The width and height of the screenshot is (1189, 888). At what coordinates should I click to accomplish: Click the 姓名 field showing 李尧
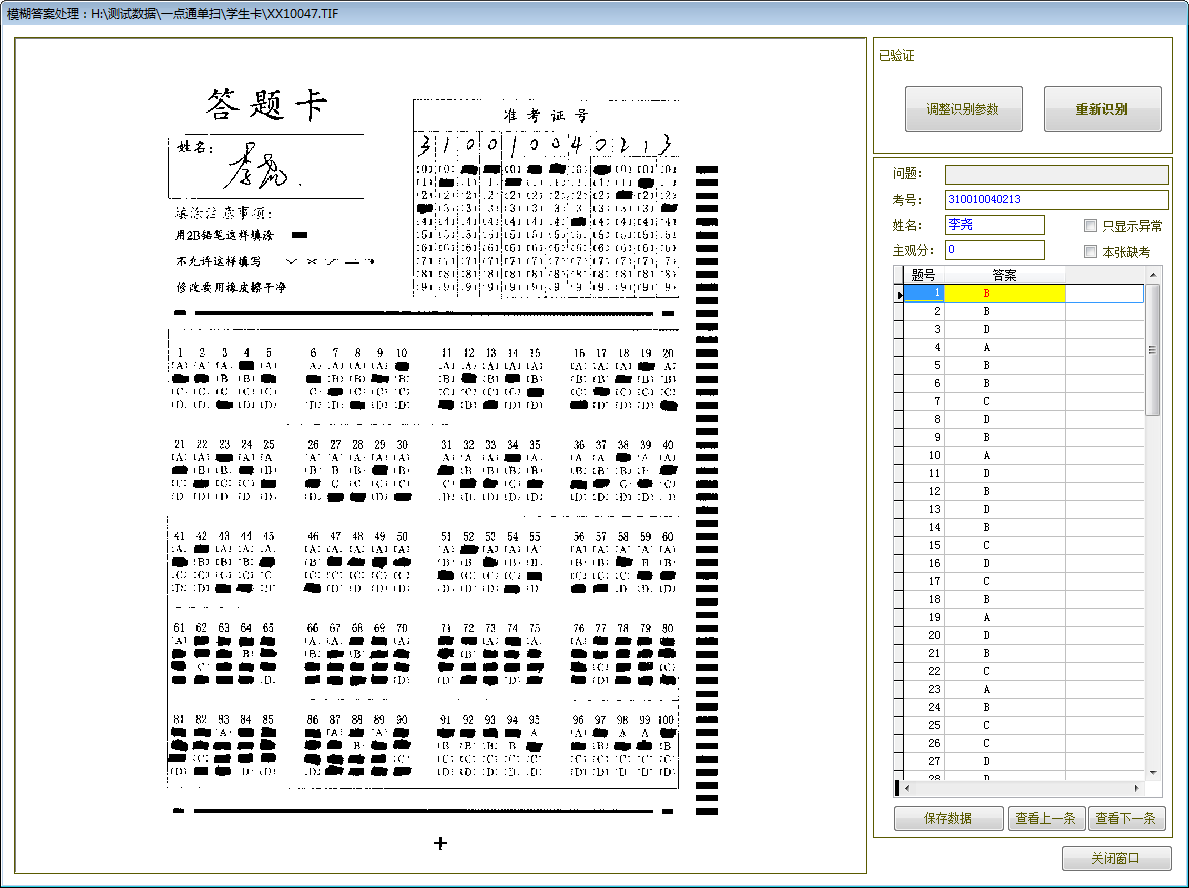click(x=993, y=225)
